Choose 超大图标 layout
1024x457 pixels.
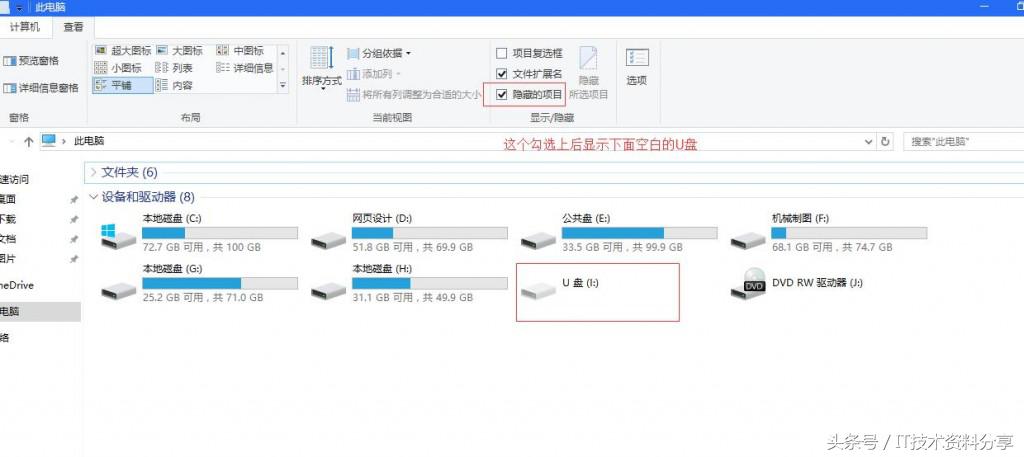click(x=123, y=50)
